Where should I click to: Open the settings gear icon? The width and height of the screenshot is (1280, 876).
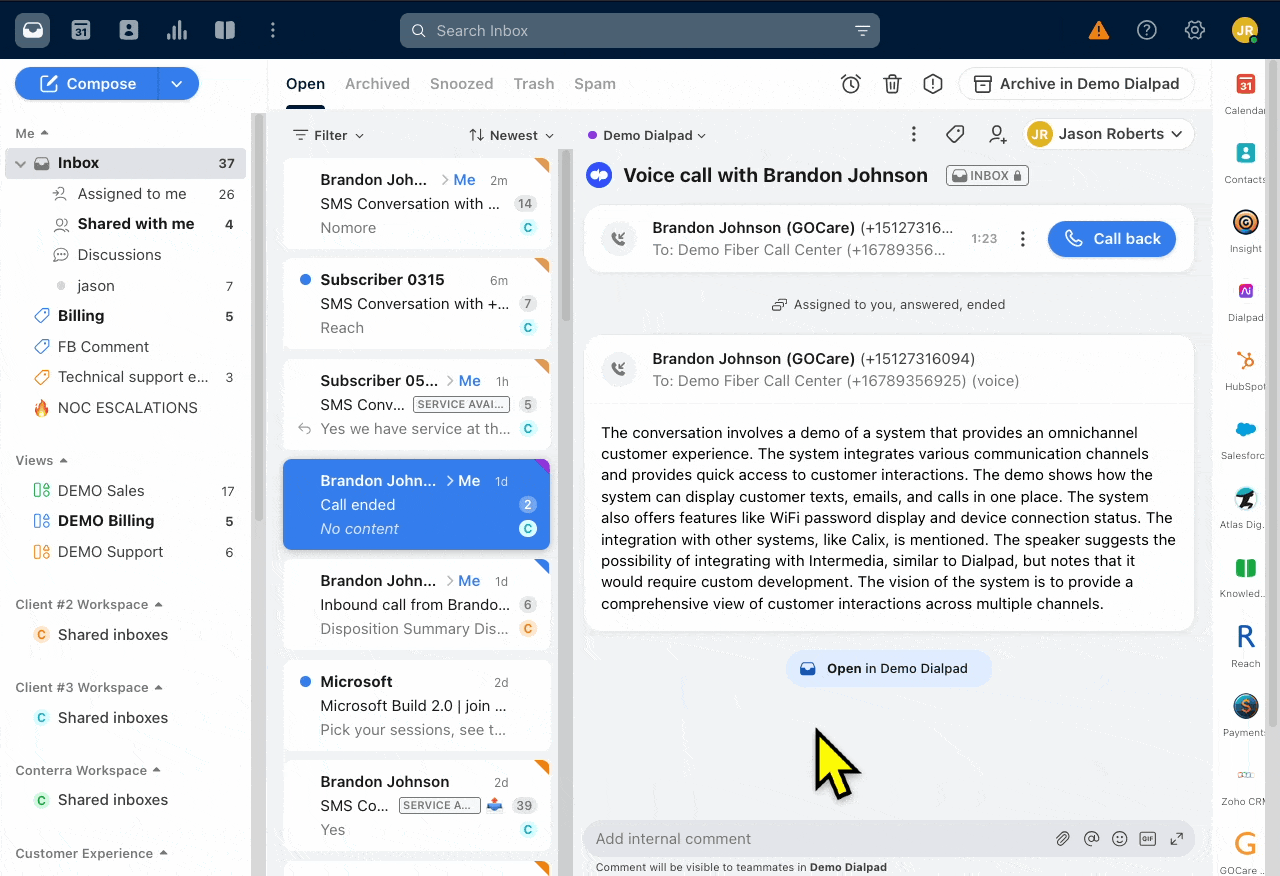[1195, 30]
